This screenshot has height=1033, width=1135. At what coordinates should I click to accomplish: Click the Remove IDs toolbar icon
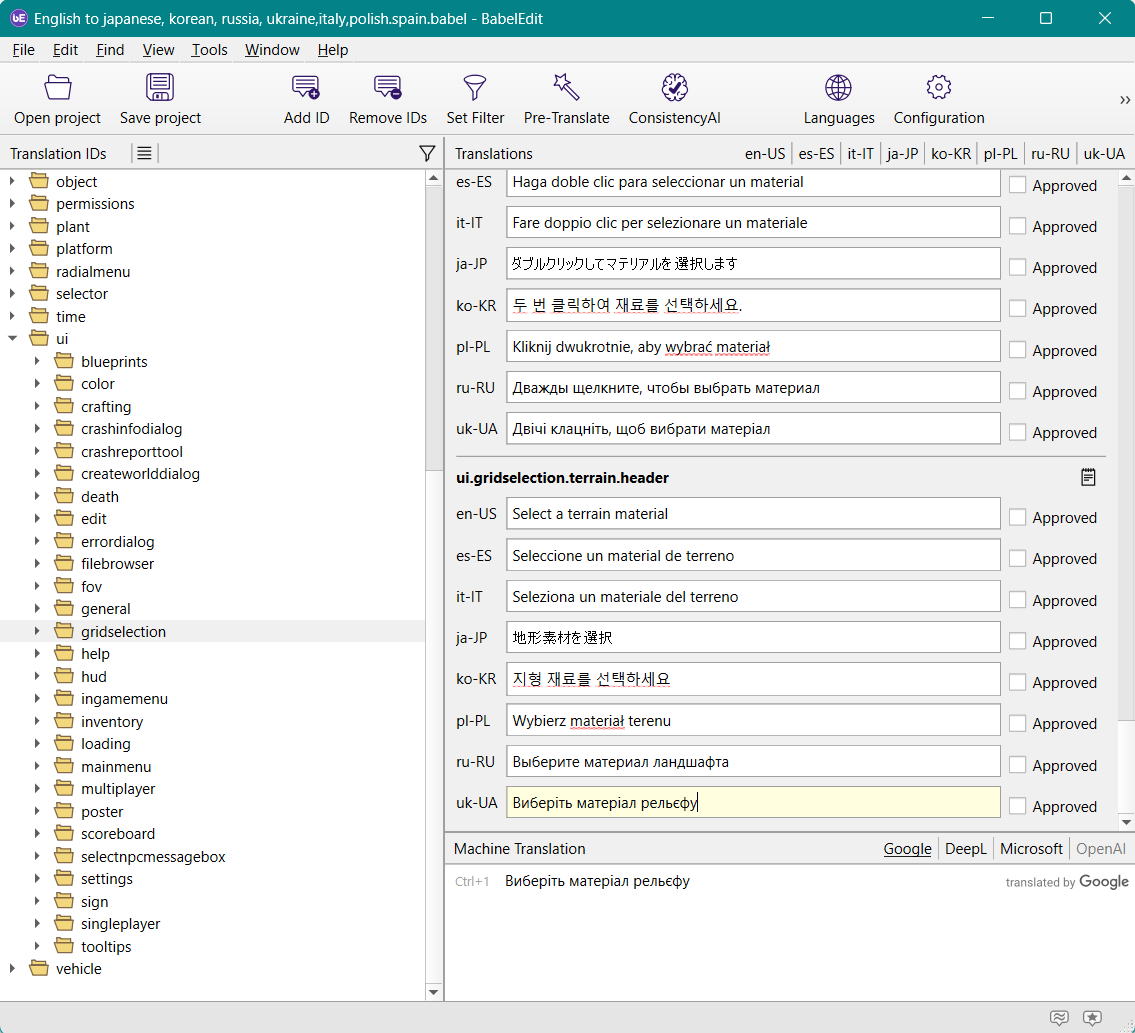click(x=388, y=88)
